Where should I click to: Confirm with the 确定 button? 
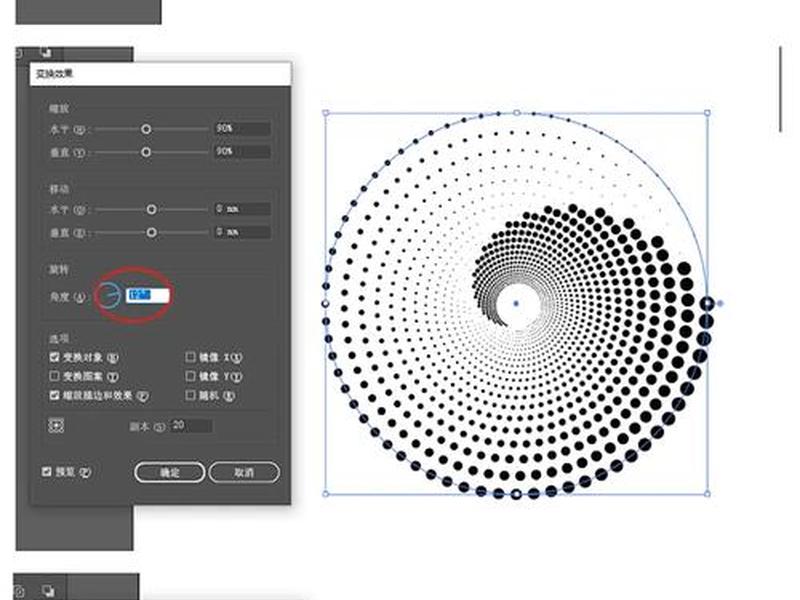[x=170, y=472]
